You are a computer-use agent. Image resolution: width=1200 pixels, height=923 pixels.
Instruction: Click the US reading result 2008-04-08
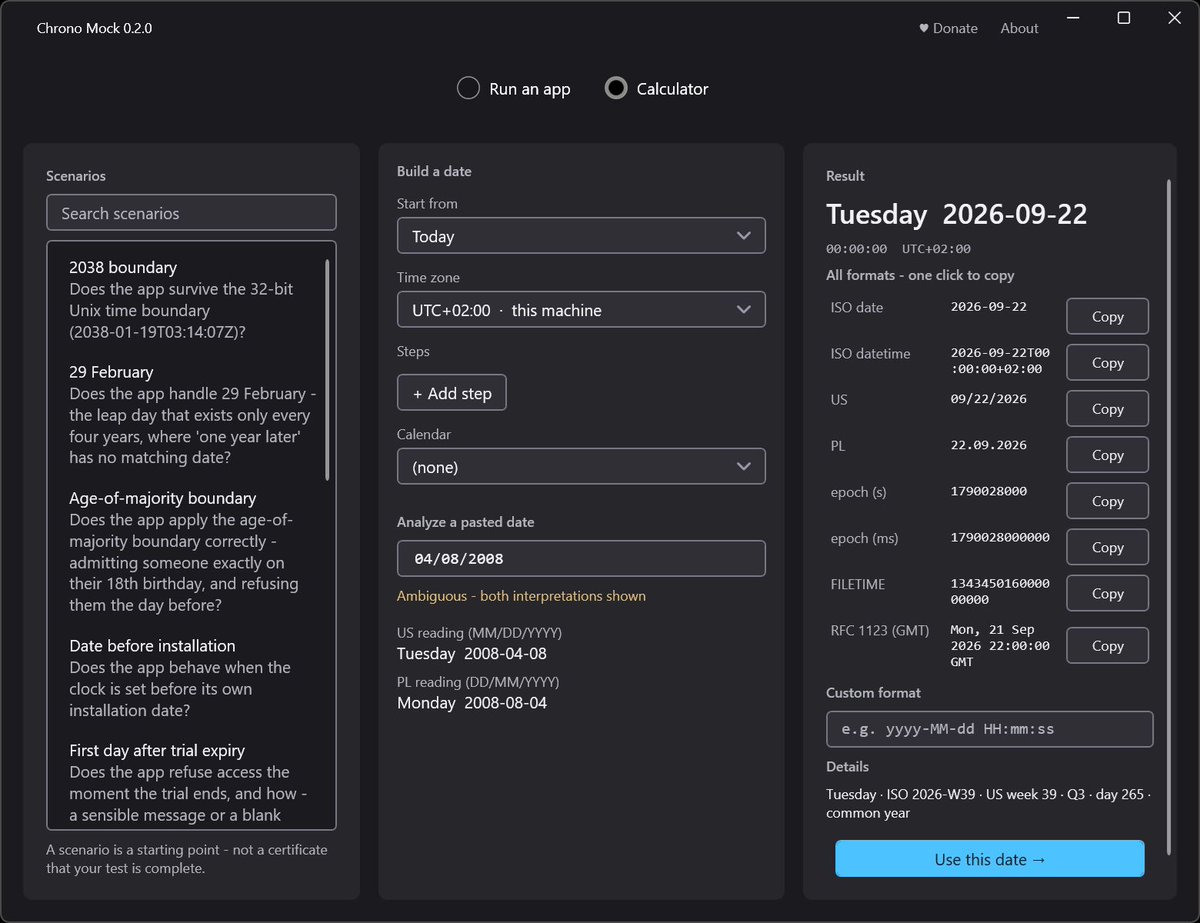(472, 654)
